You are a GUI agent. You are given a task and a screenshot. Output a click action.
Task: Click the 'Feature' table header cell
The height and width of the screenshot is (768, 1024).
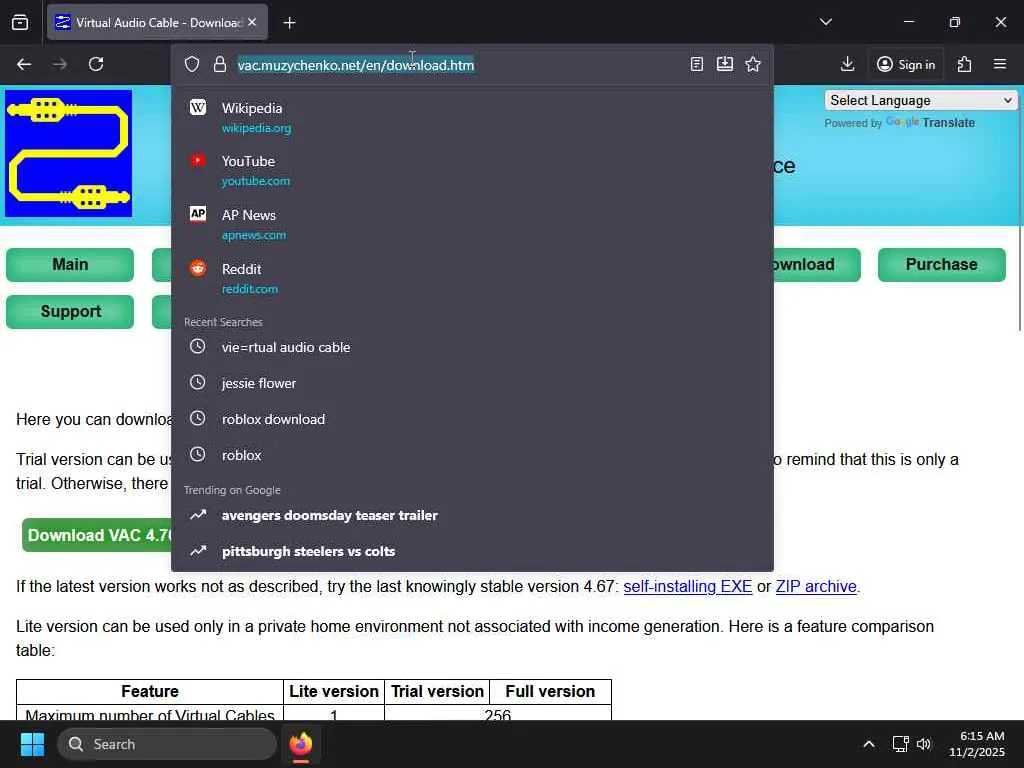pyautogui.click(x=150, y=691)
